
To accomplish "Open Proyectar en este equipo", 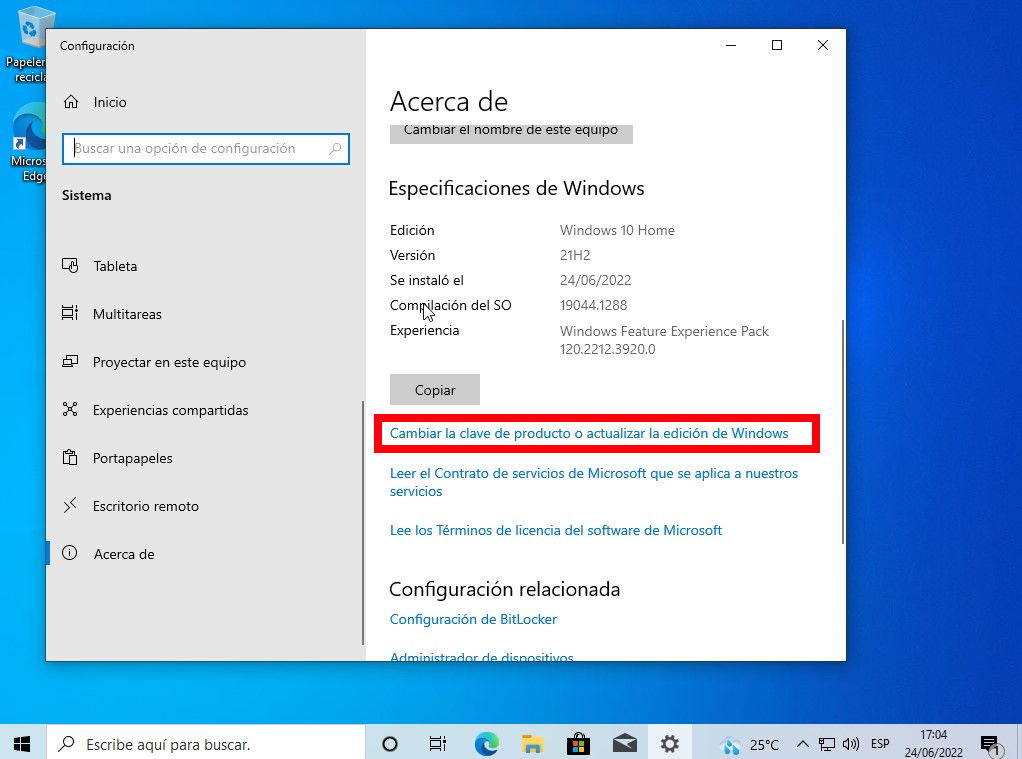I will (x=169, y=363).
